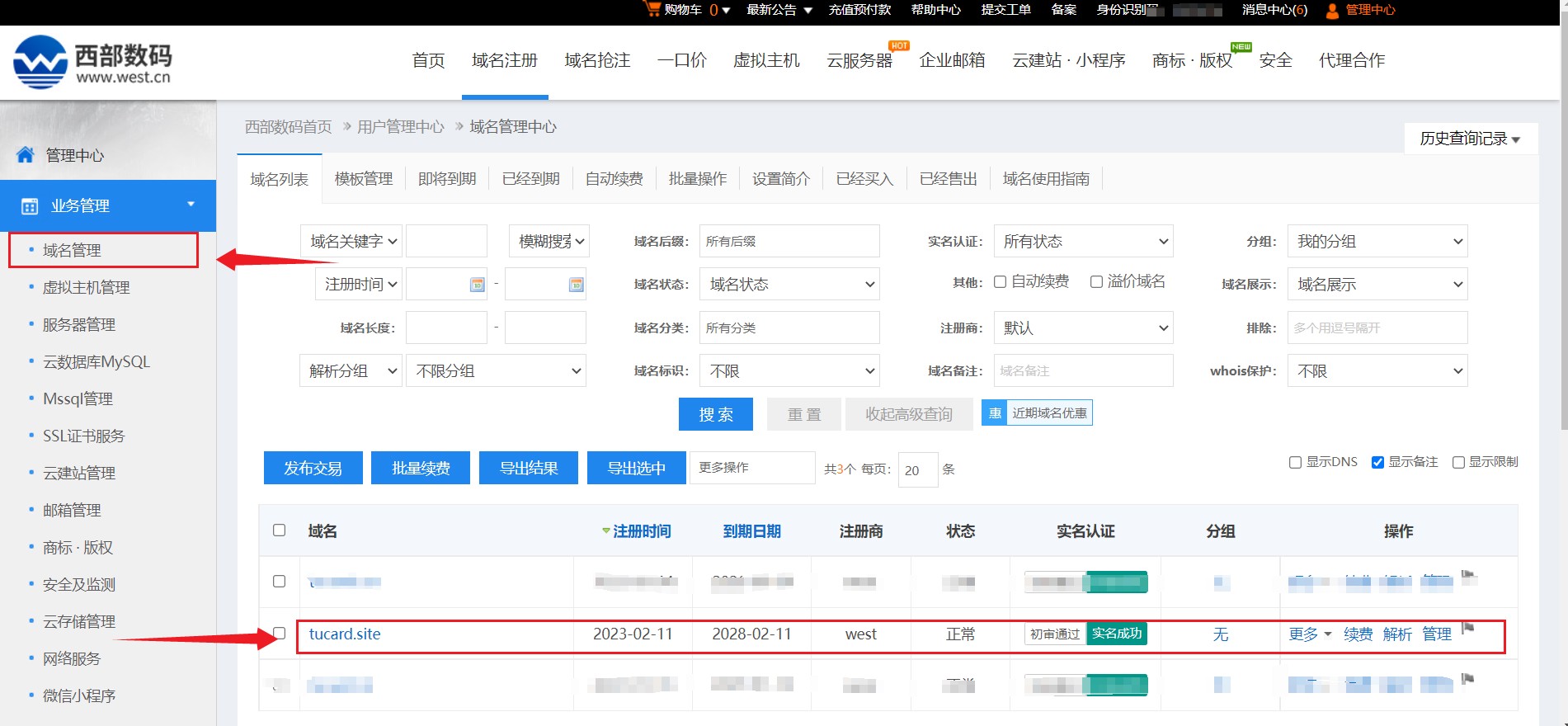
Task: Click the flag icon for tucard.site
Action: tap(1467, 628)
